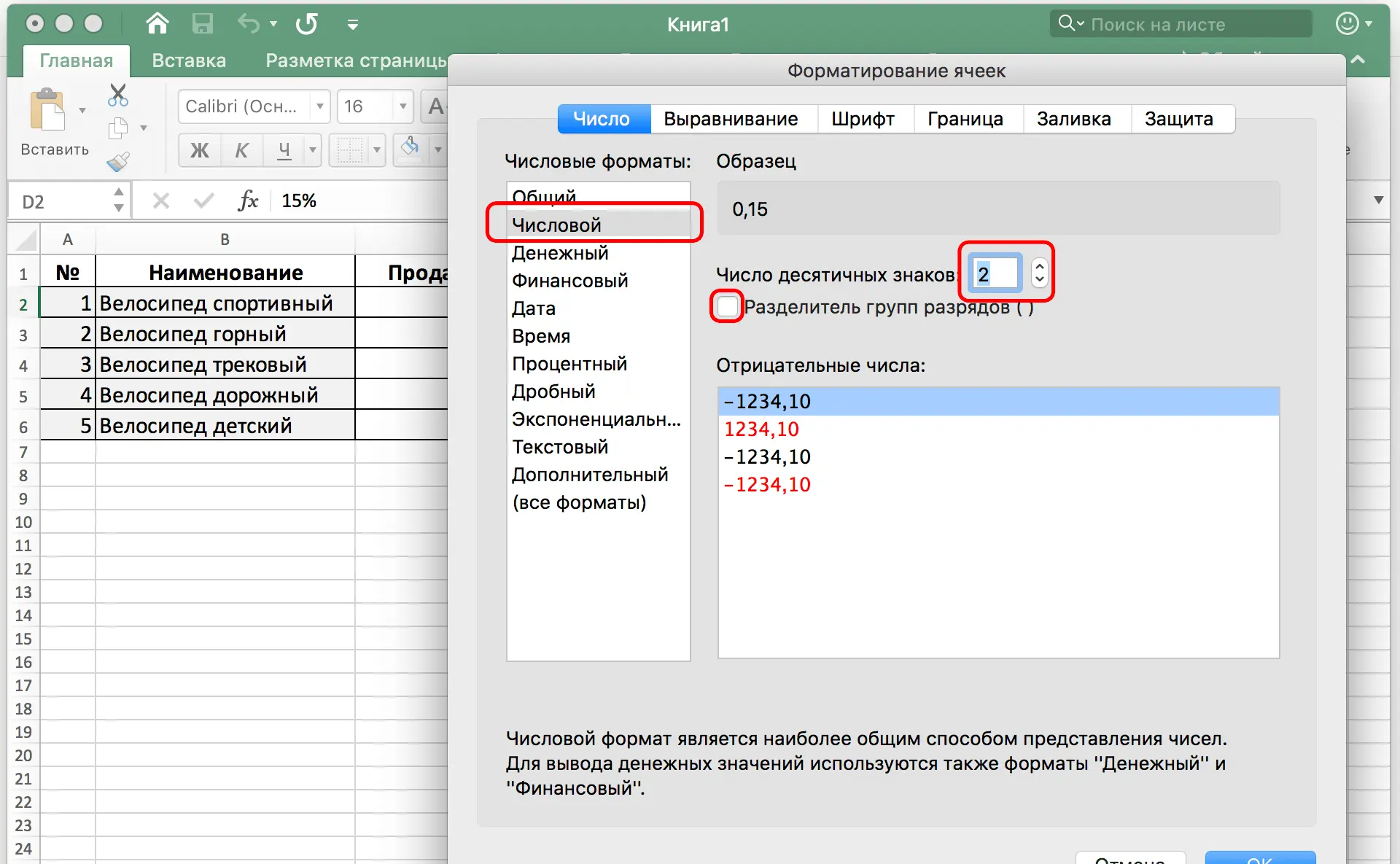Select red 1234,10 without minus format

[x=998, y=429]
